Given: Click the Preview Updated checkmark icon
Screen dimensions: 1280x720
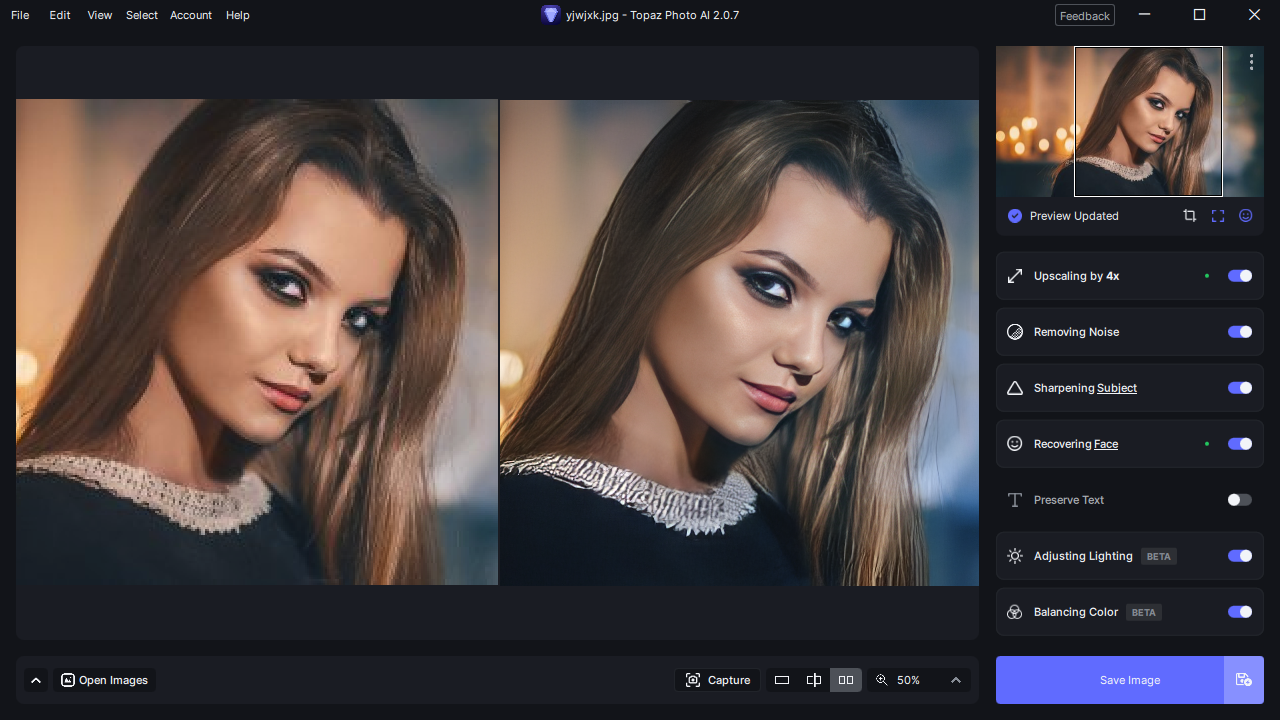Looking at the screenshot, I should point(1015,216).
